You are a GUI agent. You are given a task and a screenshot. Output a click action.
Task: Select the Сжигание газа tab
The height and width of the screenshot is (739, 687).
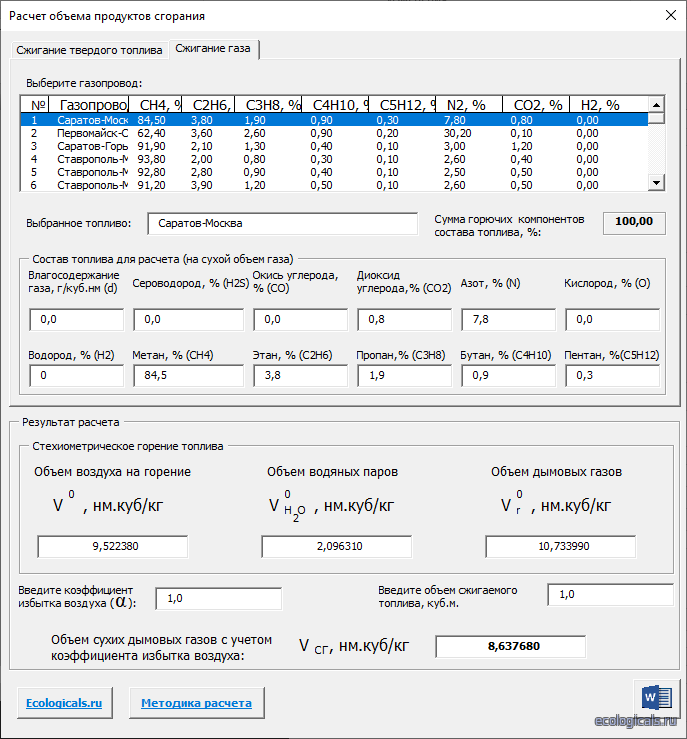point(213,49)
